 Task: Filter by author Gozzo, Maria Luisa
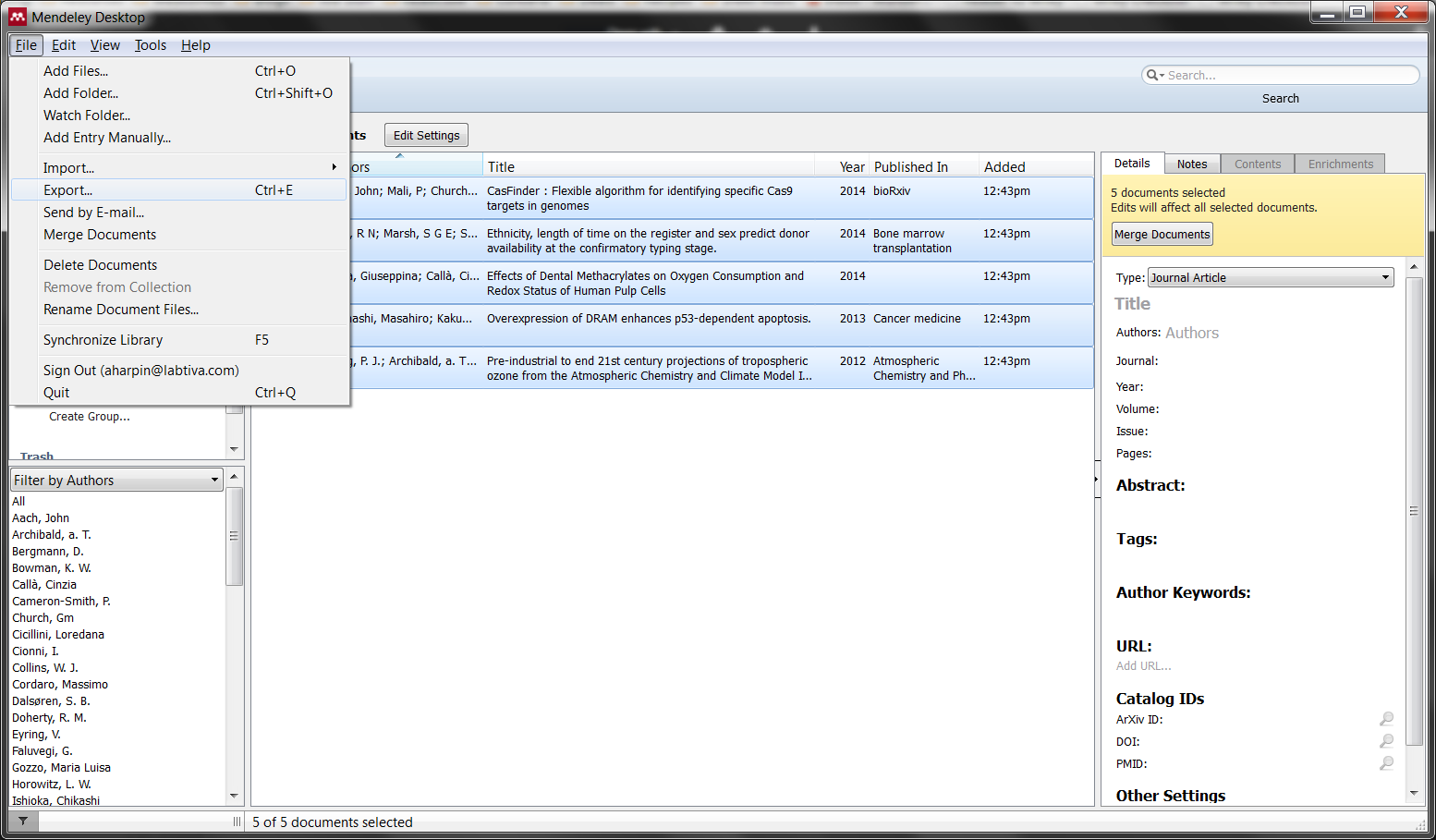pyautogui.click(x=61, y=768)
